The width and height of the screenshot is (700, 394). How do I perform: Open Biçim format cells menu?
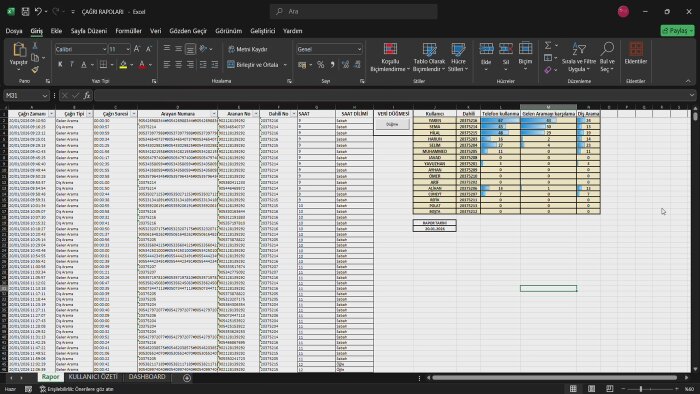pyautogui.click(x=525, y=57)
